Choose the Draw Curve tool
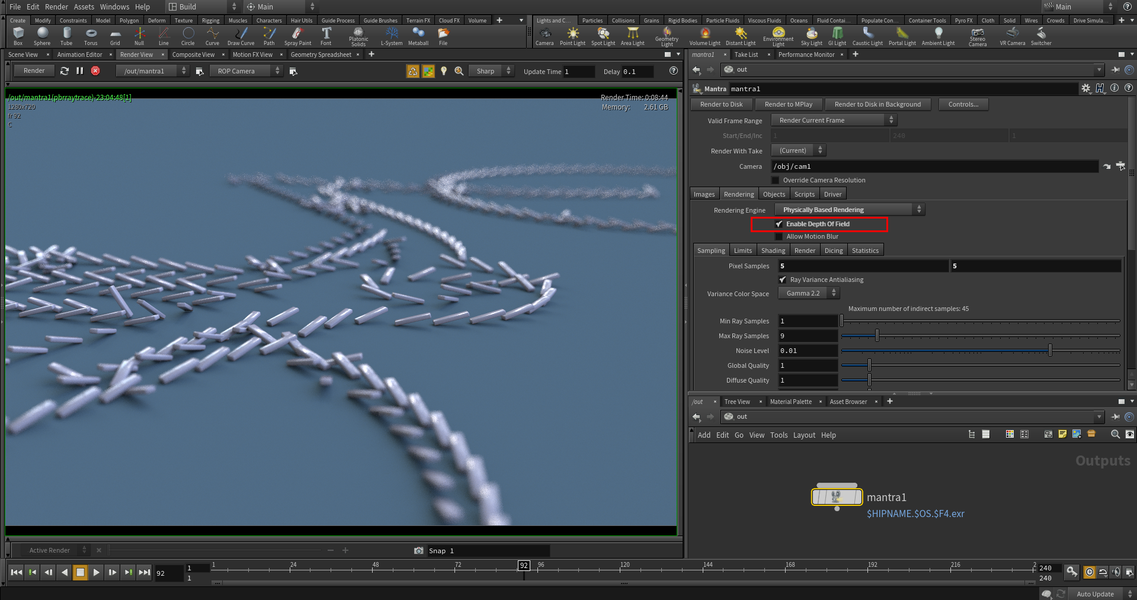Viewport: 1137px width, 600px height. click(241, 36)
